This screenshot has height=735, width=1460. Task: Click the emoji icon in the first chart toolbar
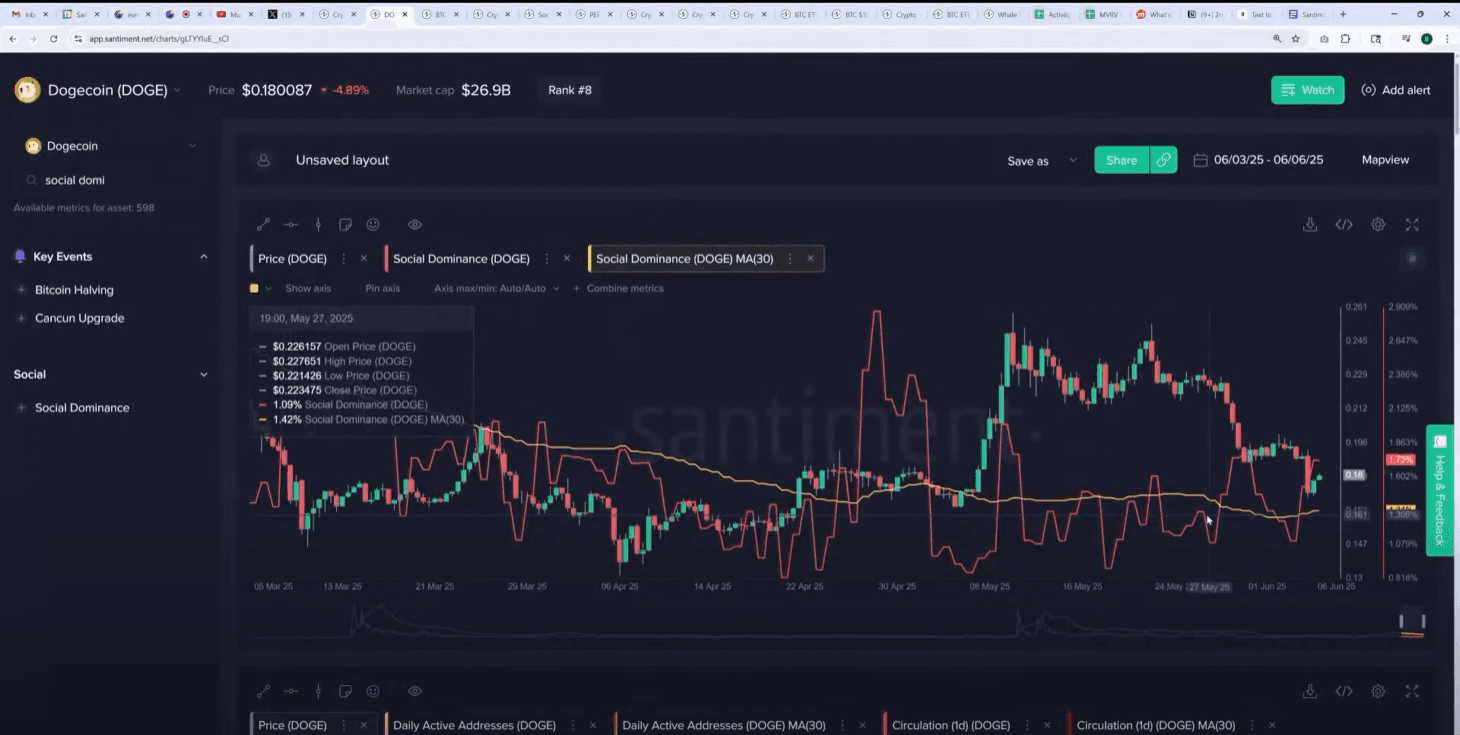coord(373,225)
